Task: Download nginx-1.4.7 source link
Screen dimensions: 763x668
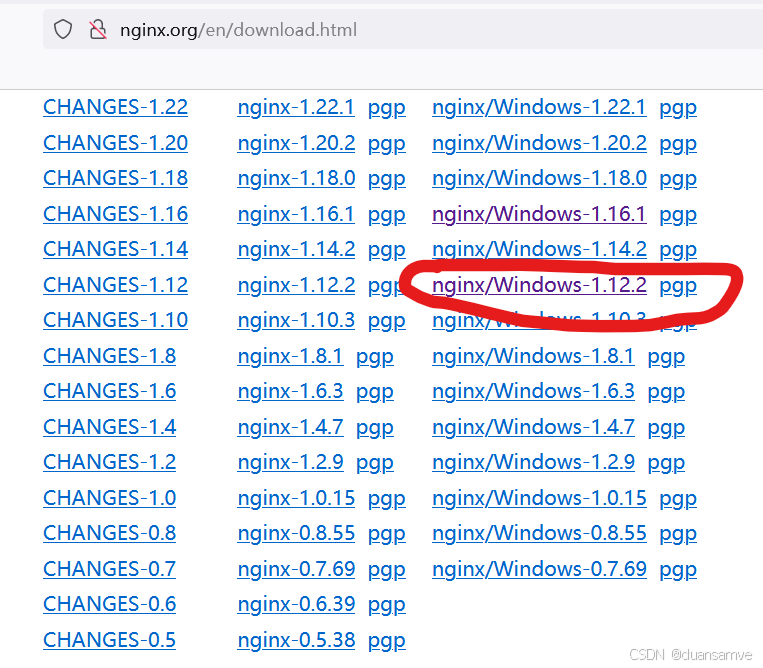Action: (290, 428)
